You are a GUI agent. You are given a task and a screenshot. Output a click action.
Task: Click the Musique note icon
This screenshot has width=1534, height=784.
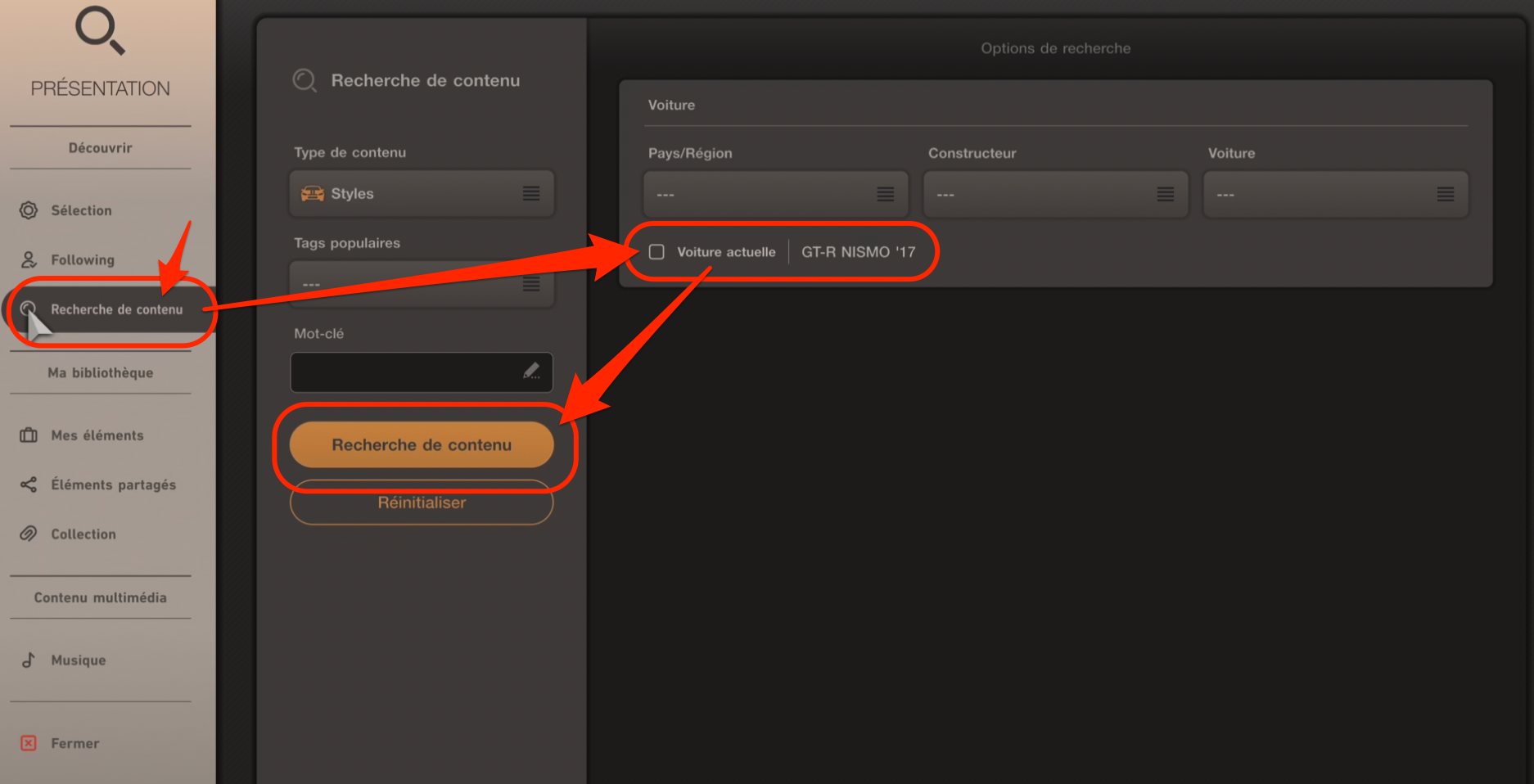click(29, 660)
